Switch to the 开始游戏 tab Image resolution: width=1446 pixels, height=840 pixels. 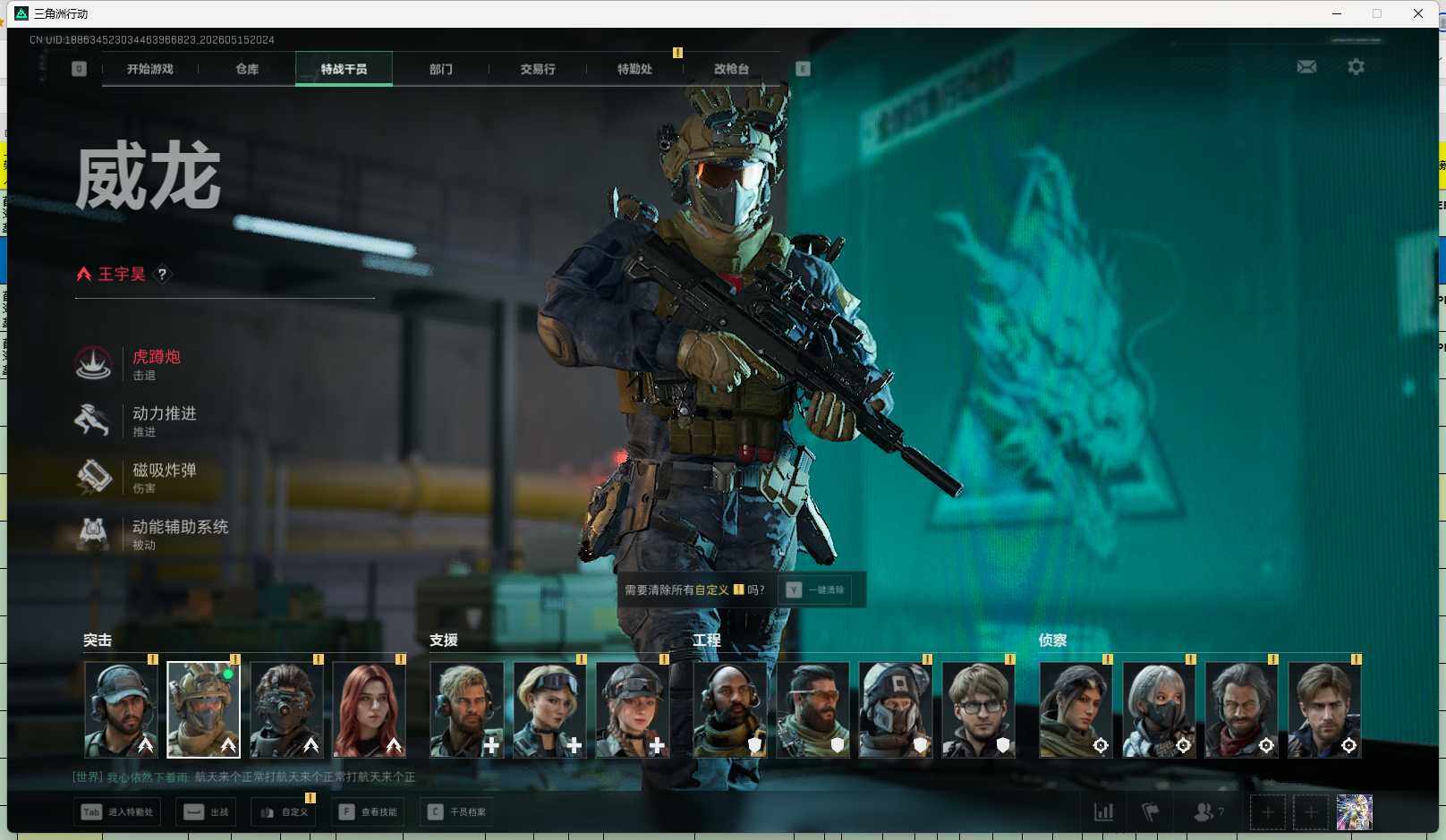pyautogui.click(x=150, y=69)
